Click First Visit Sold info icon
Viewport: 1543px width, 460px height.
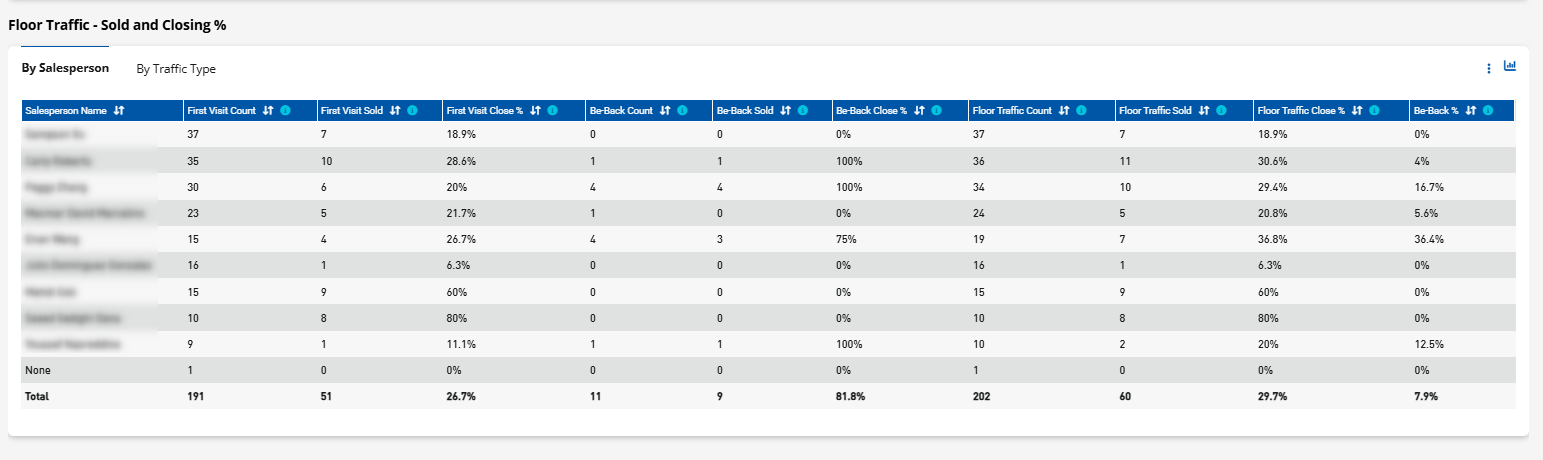tap(412, 111)
